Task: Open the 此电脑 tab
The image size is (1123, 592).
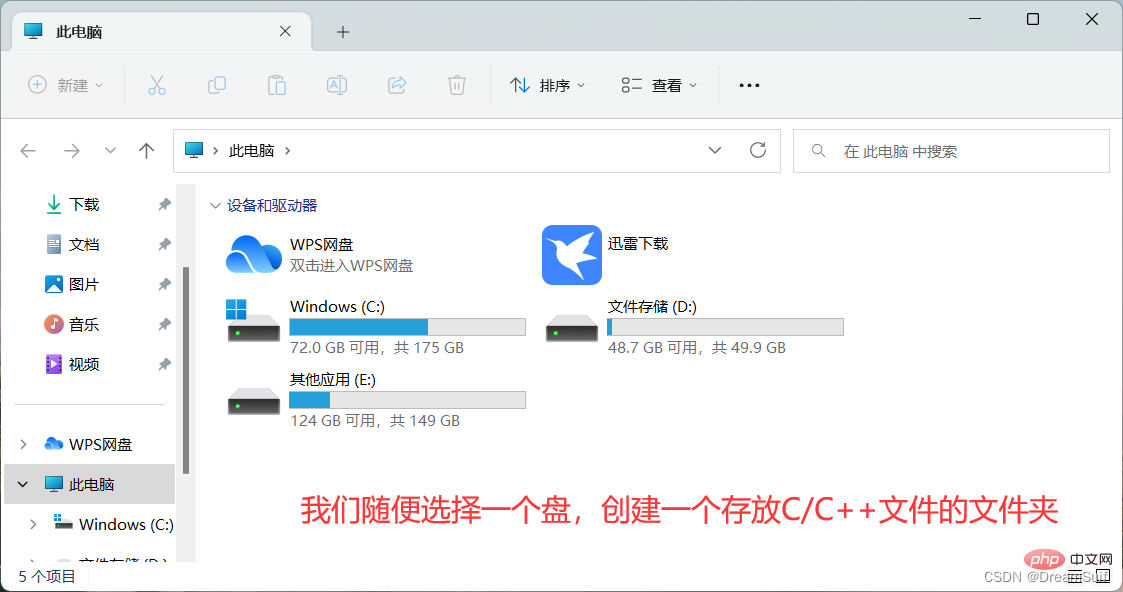Action: pyautogui.click(x=120, y=31)
